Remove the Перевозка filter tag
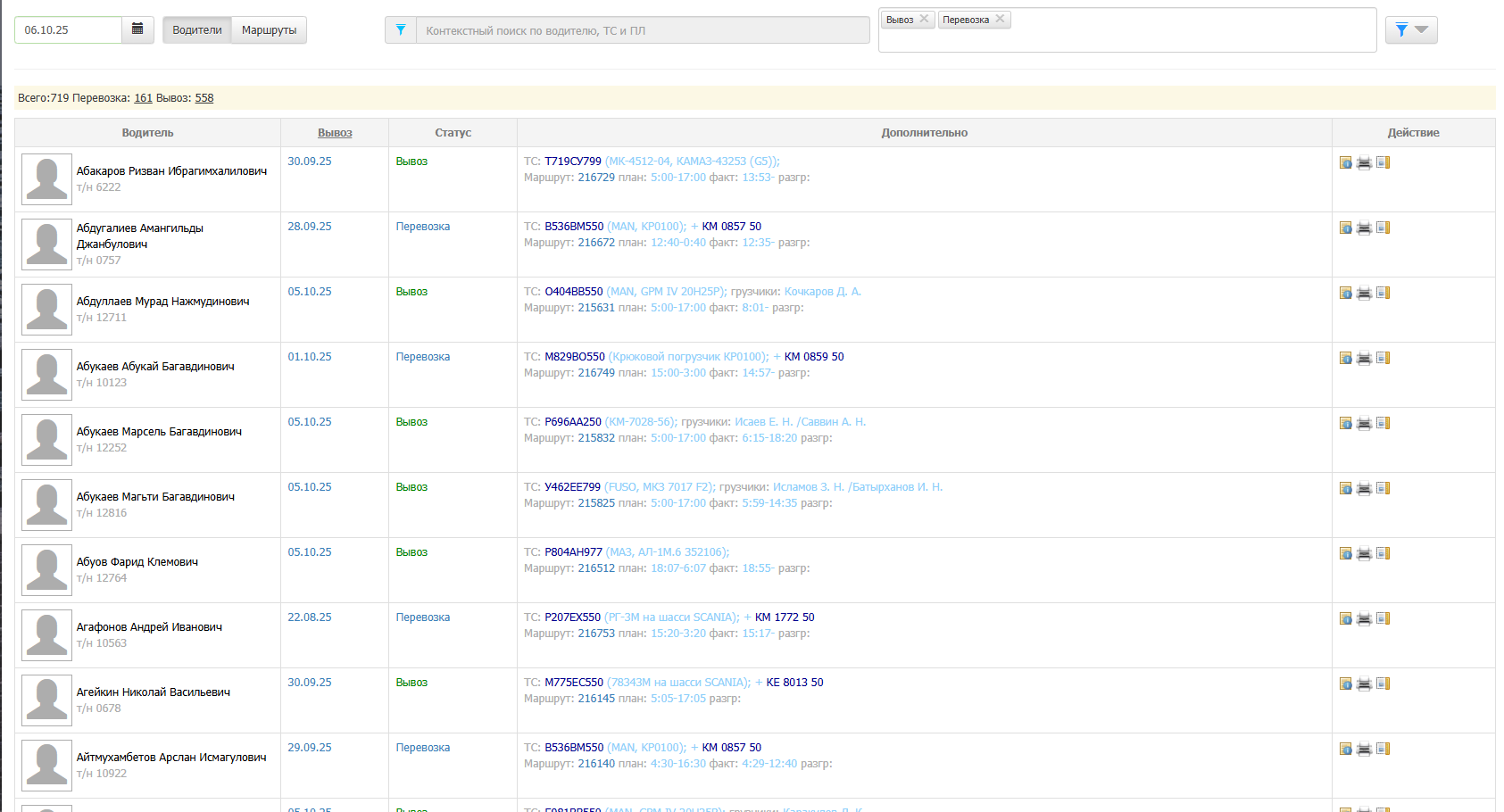The width and height of the screenshot is (1504, 812). [1000, 19]
